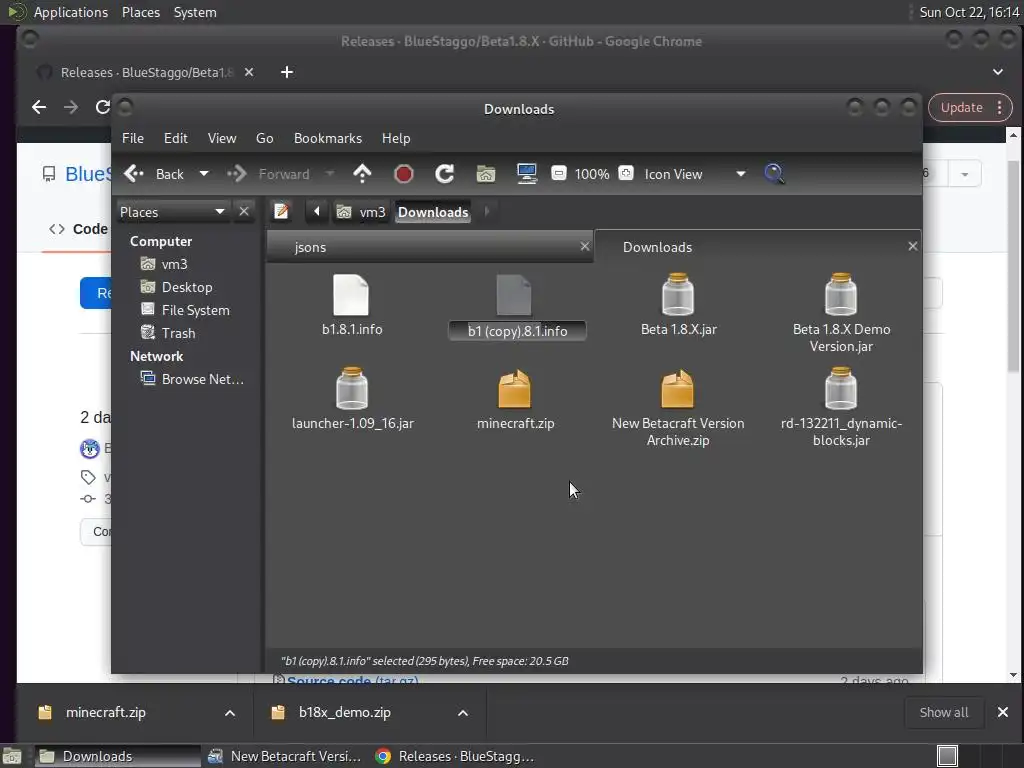
Task: Select the minecraft.zip archive icon
Action: [x=515, y=389]
